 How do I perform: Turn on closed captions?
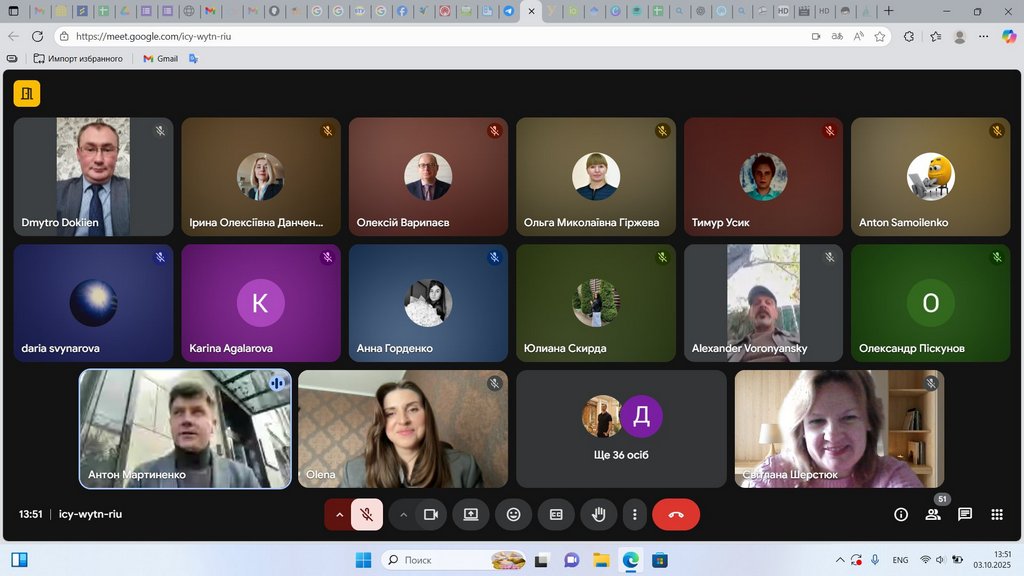[x=556, y=514]
